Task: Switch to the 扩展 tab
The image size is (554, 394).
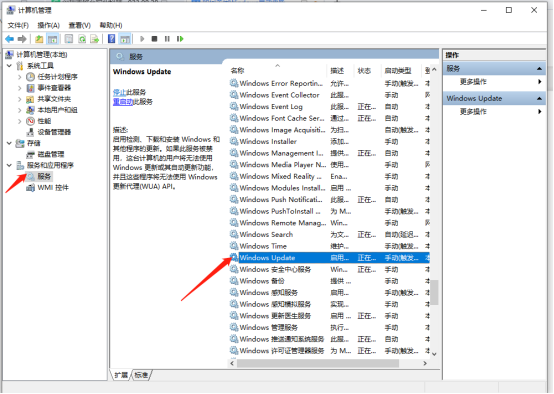Action: [x=121, y=375]
